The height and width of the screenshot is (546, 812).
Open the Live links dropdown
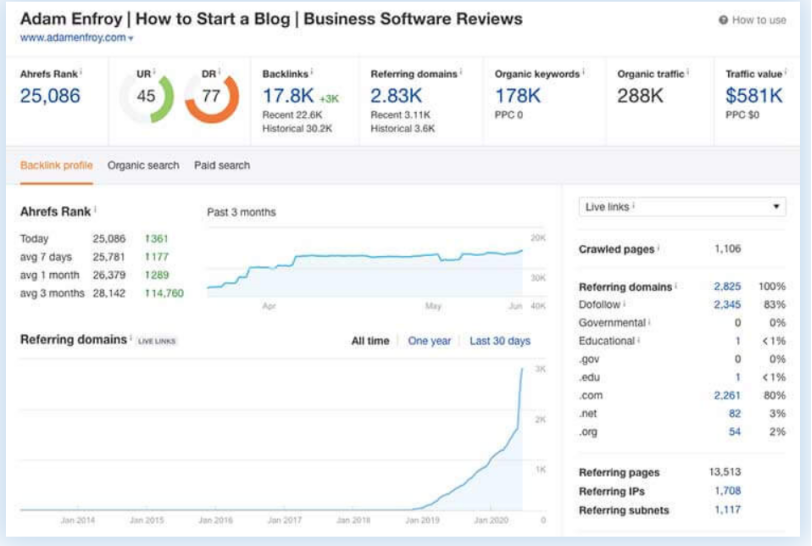(682, 207)
